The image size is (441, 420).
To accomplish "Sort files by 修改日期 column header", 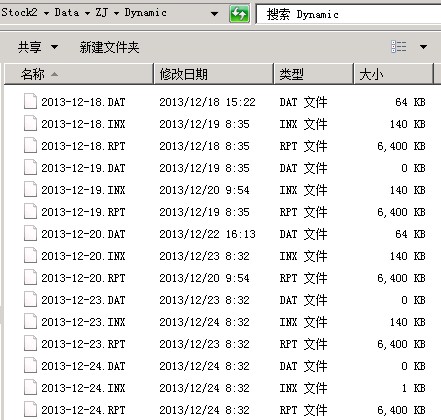I will click(x=213, y=74).
